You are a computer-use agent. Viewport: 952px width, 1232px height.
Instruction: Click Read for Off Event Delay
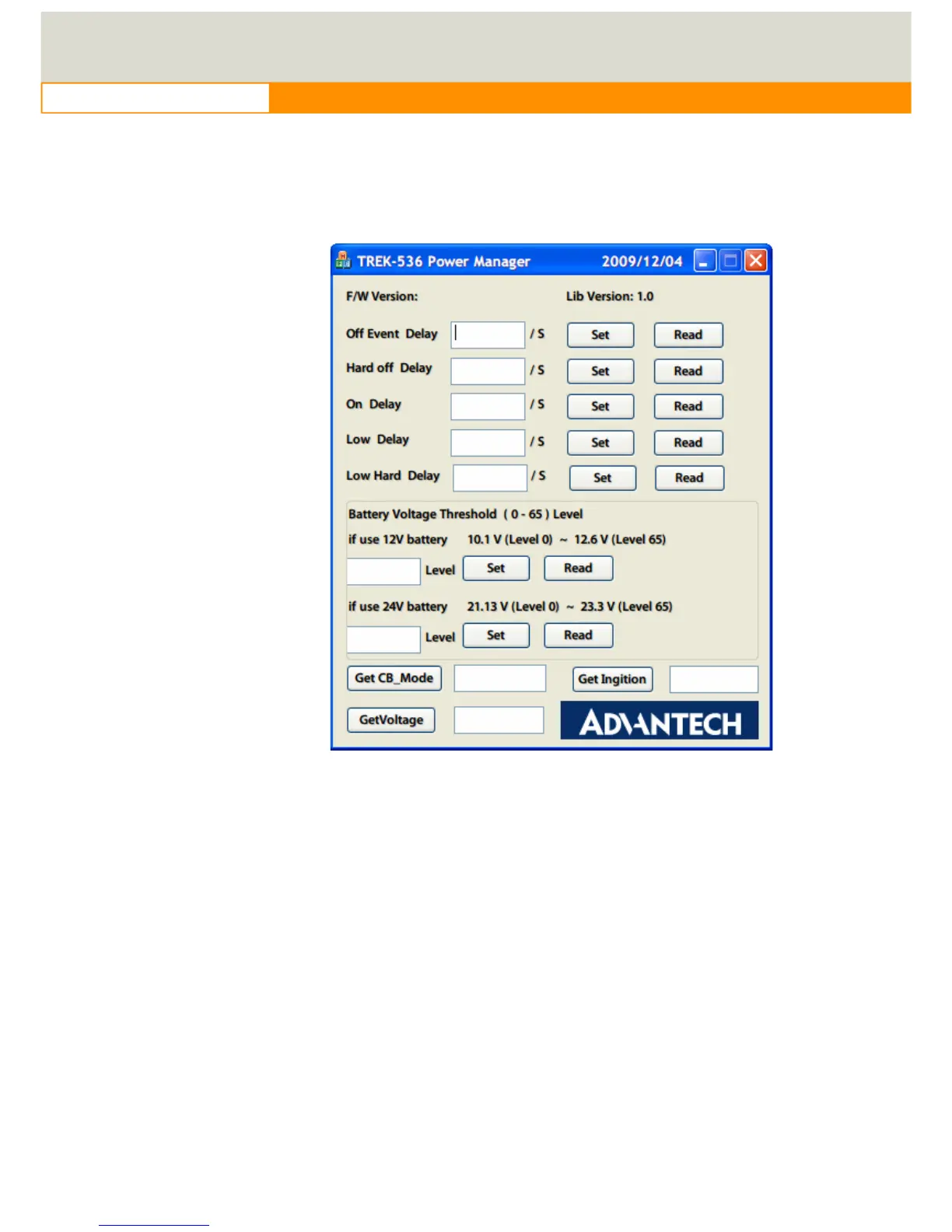tap(688, 335)
